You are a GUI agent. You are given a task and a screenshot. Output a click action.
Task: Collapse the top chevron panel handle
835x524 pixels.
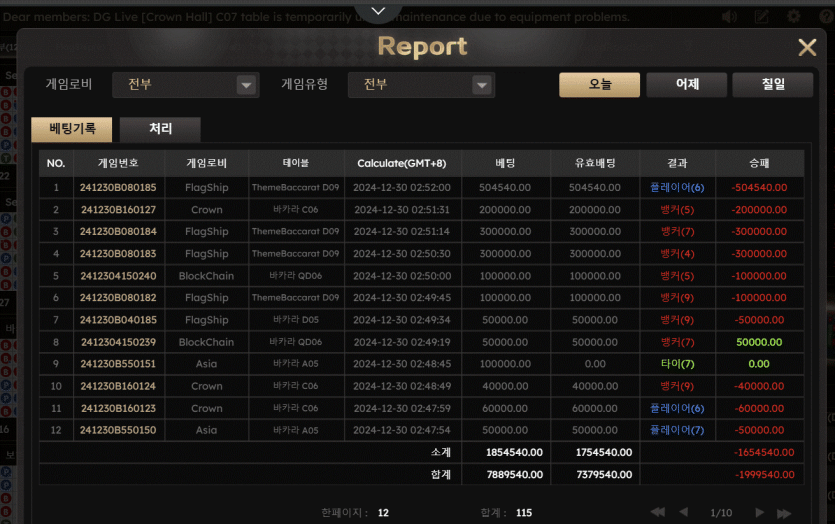click(x=378, y=11)
